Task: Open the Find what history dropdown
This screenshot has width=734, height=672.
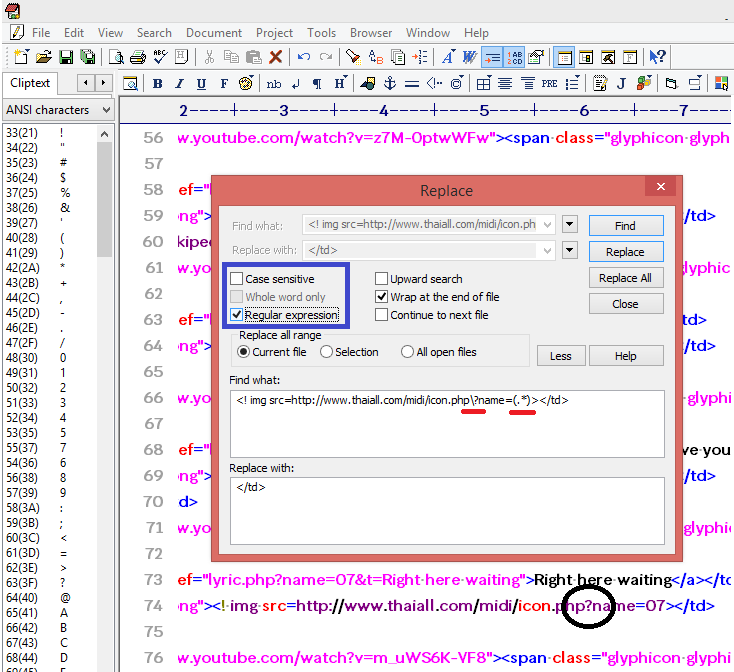Action: (x=569, y=225)
